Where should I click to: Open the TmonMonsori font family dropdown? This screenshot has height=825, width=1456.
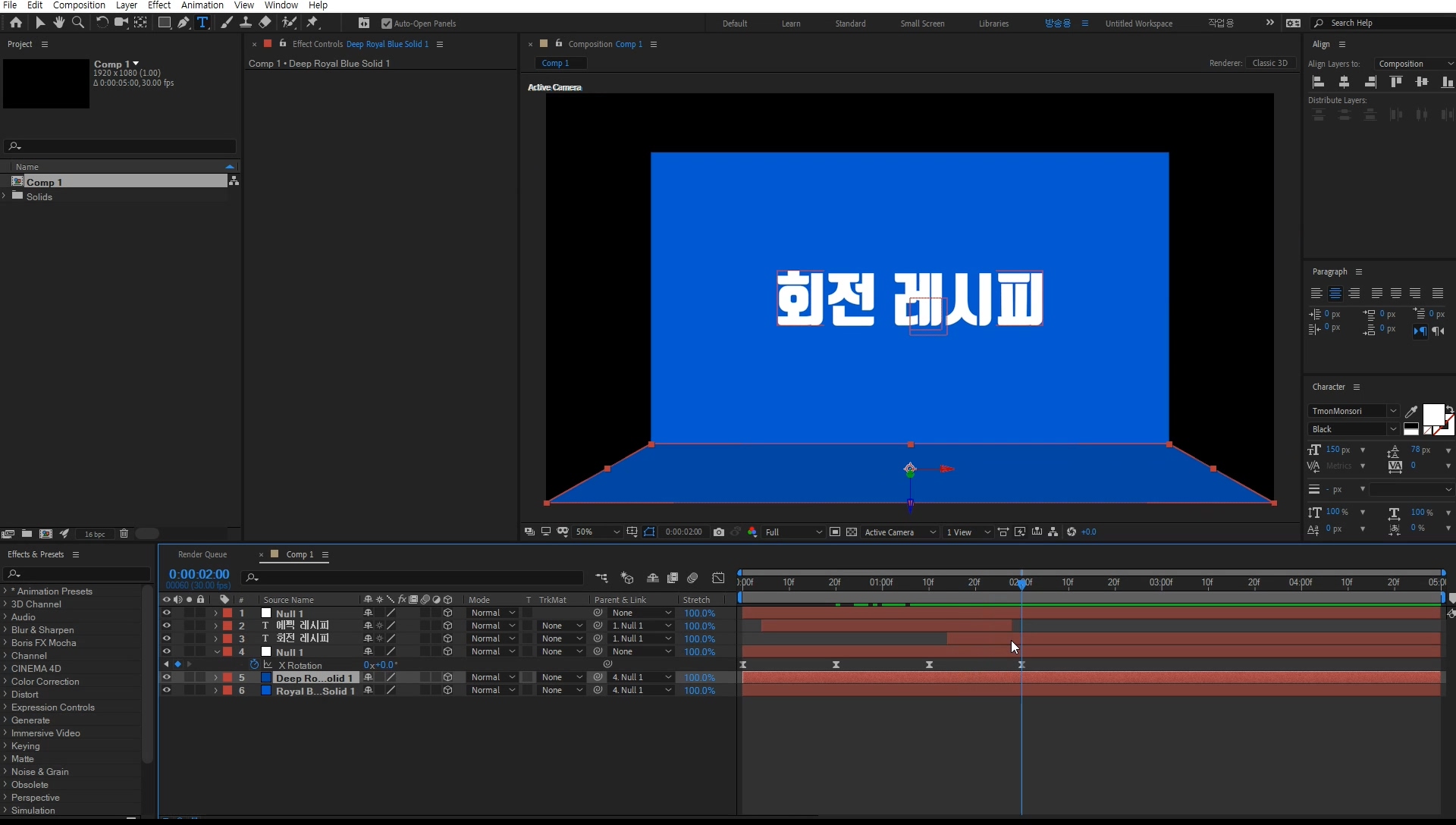(1392, 411)
